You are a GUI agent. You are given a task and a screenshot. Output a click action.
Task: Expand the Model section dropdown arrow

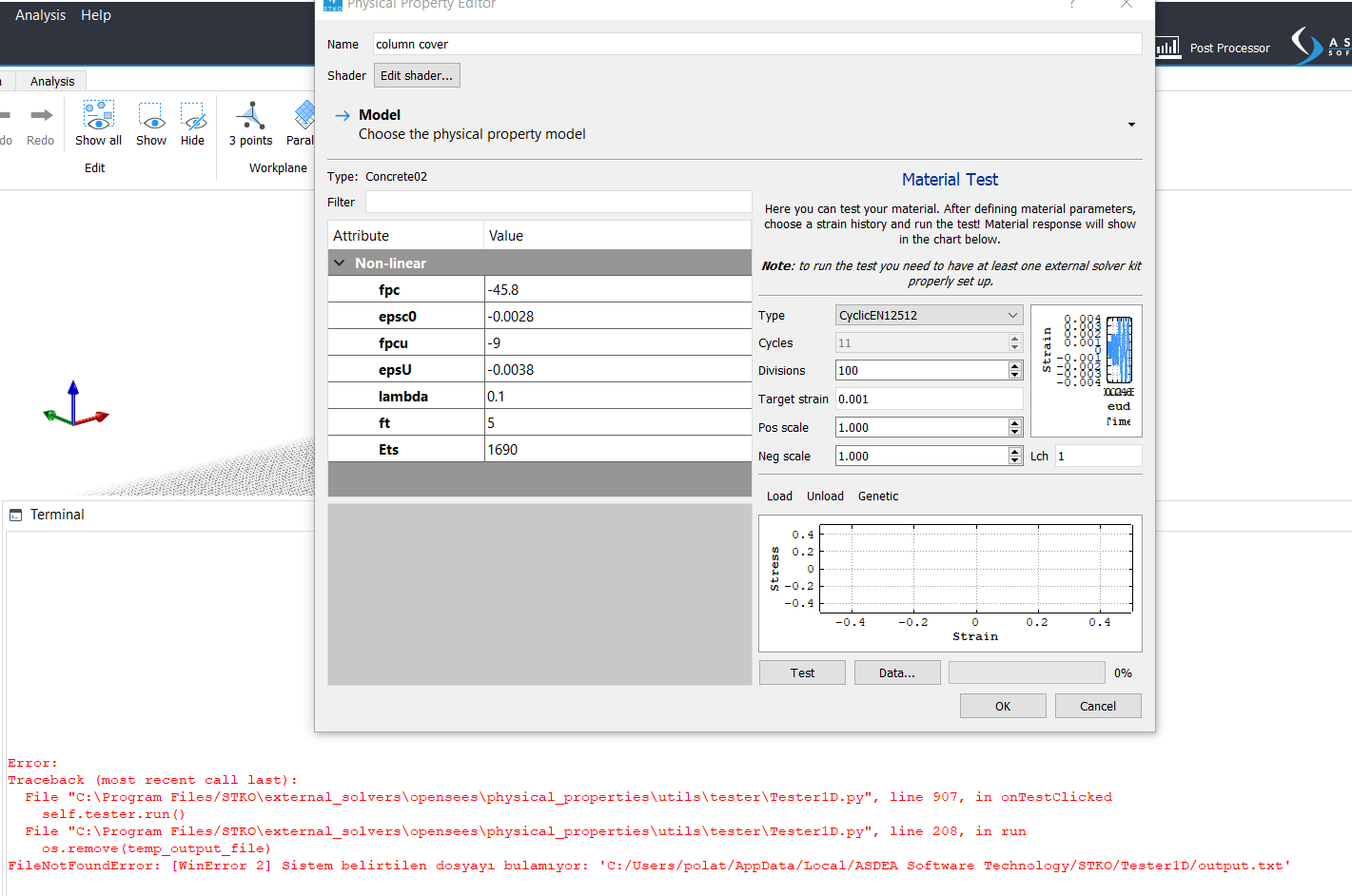1131,125
